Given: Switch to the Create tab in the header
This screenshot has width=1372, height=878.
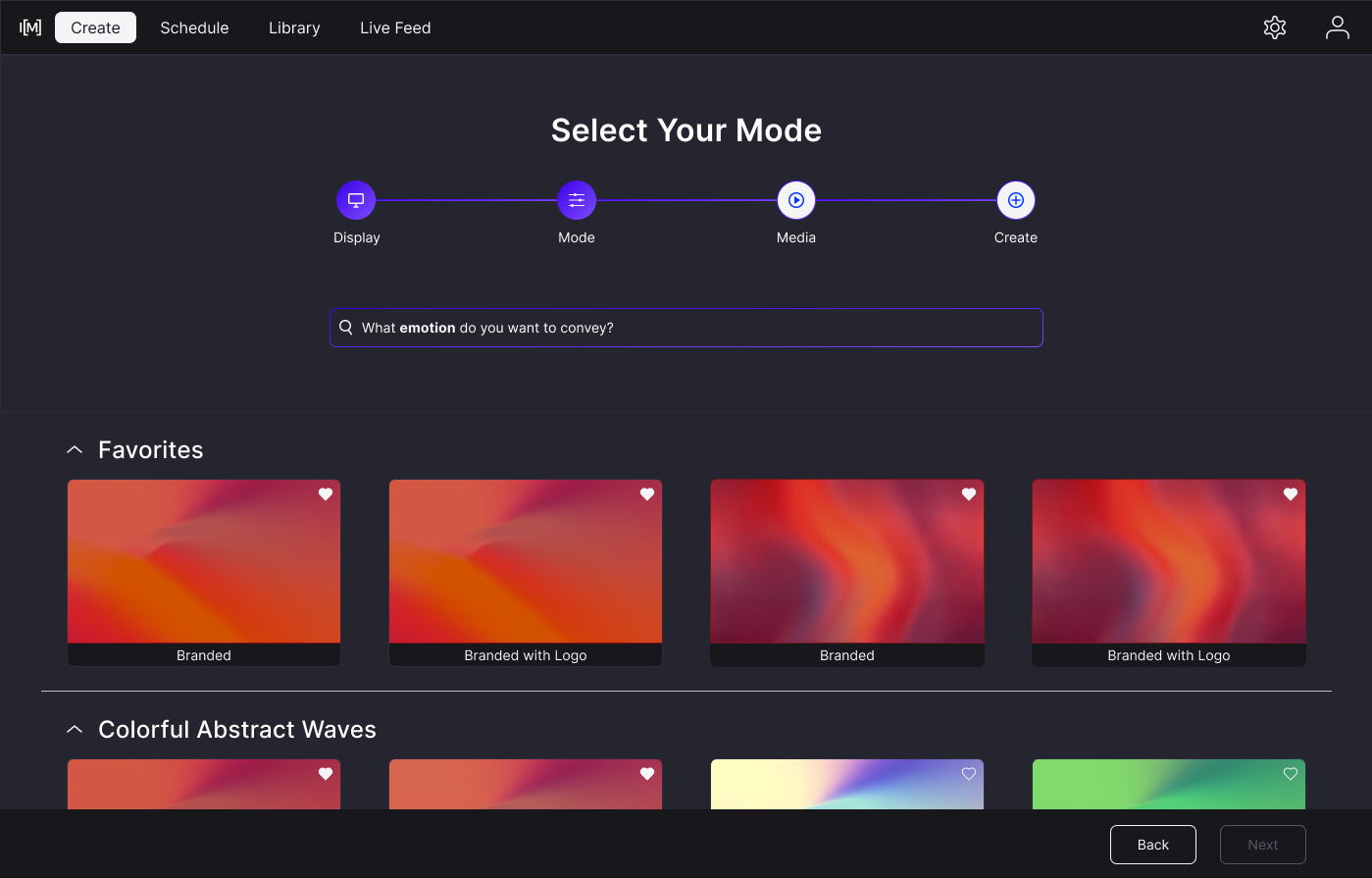Looking at the screenshot, I should (x=95, y=27).
